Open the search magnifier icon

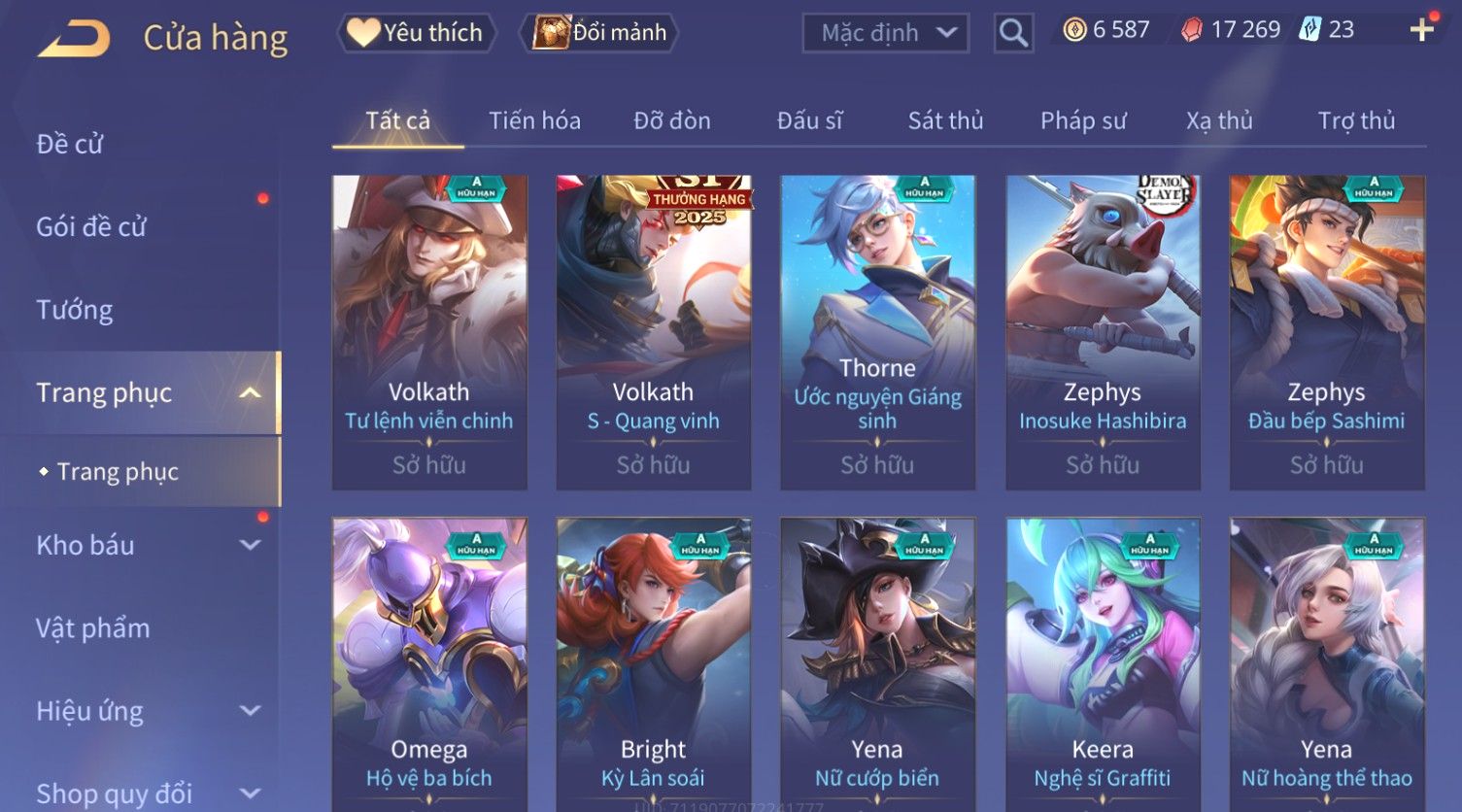[x=1013, y=33]
